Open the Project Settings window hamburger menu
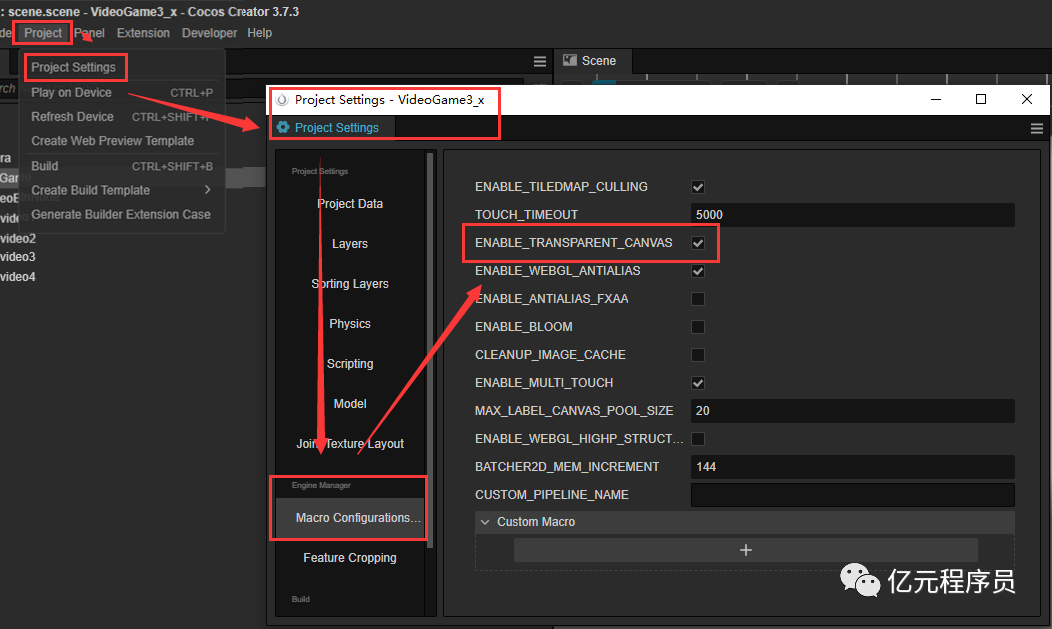The width and height of the screenshot is (1052, 629). pyautogui.click(x=1037, y=129)
